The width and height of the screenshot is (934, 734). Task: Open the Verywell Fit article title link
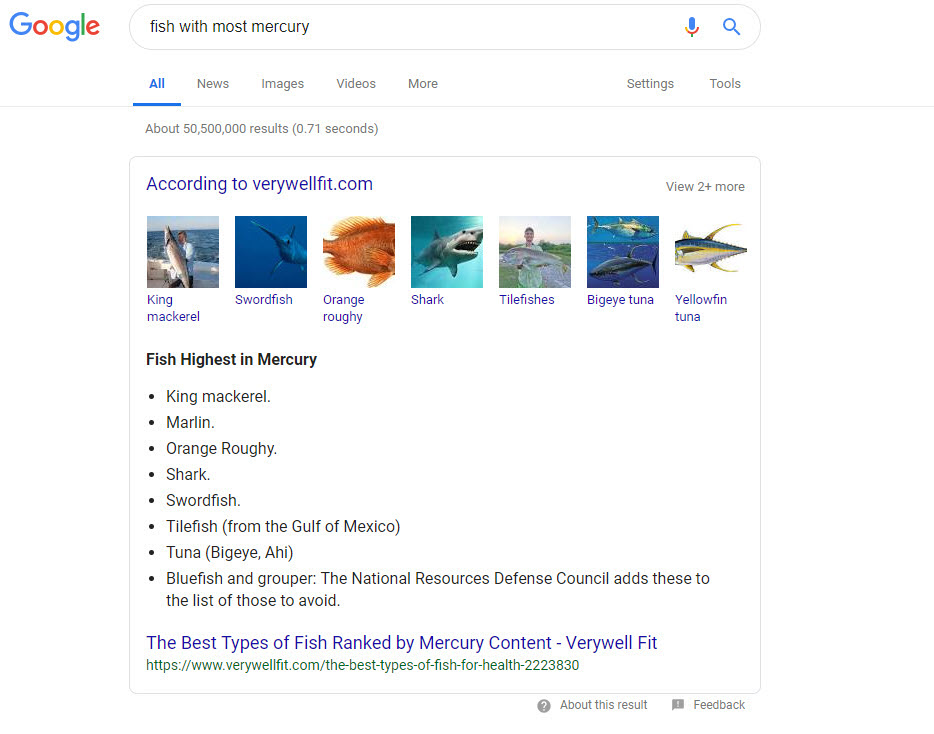401,643
